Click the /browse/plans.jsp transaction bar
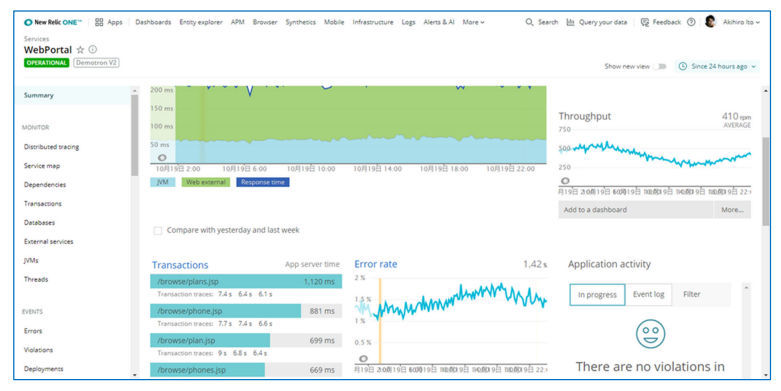 pyautogui.click(x=246, y=281)
